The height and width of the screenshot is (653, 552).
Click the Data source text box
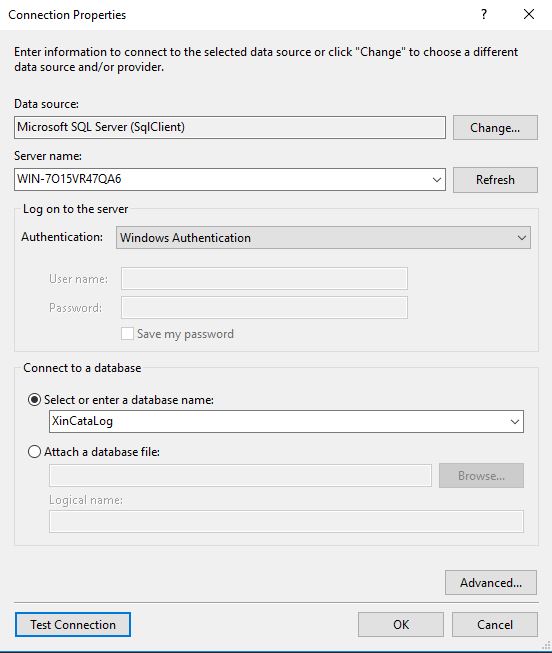[x=230, y=127]
